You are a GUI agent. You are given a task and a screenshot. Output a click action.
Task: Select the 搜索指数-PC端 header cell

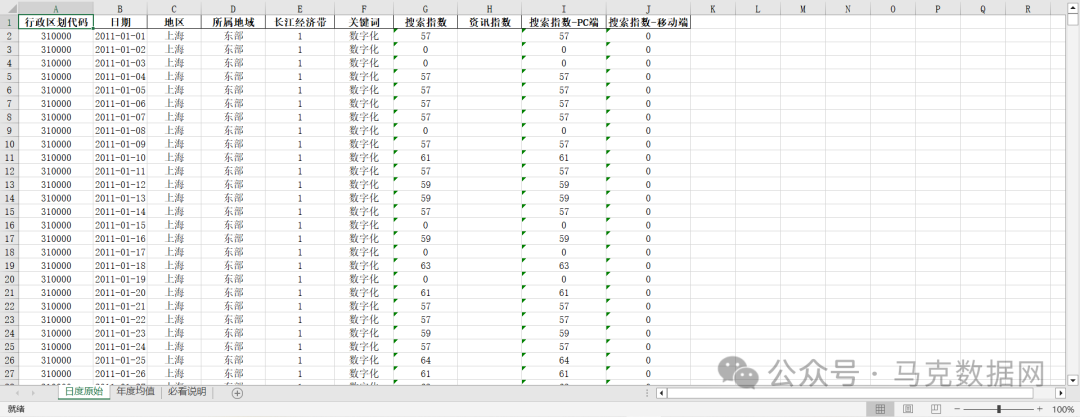[x=564, y=22]
